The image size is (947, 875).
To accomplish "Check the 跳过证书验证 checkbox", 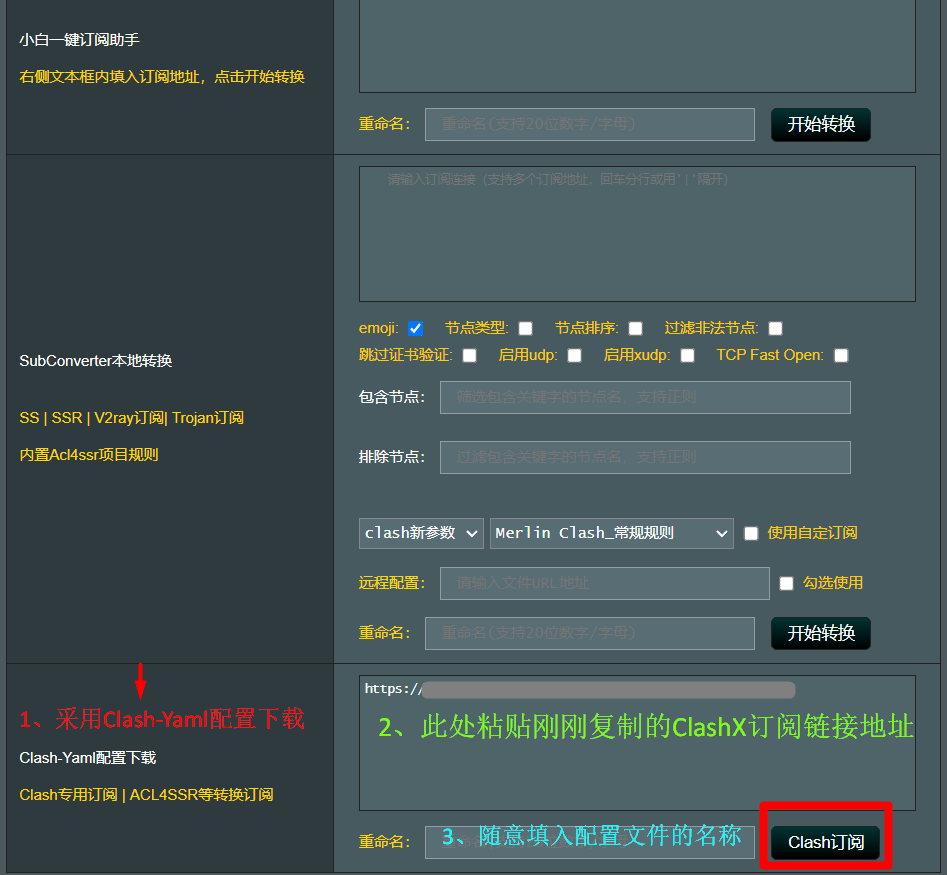I will click(x=469, y=356).
